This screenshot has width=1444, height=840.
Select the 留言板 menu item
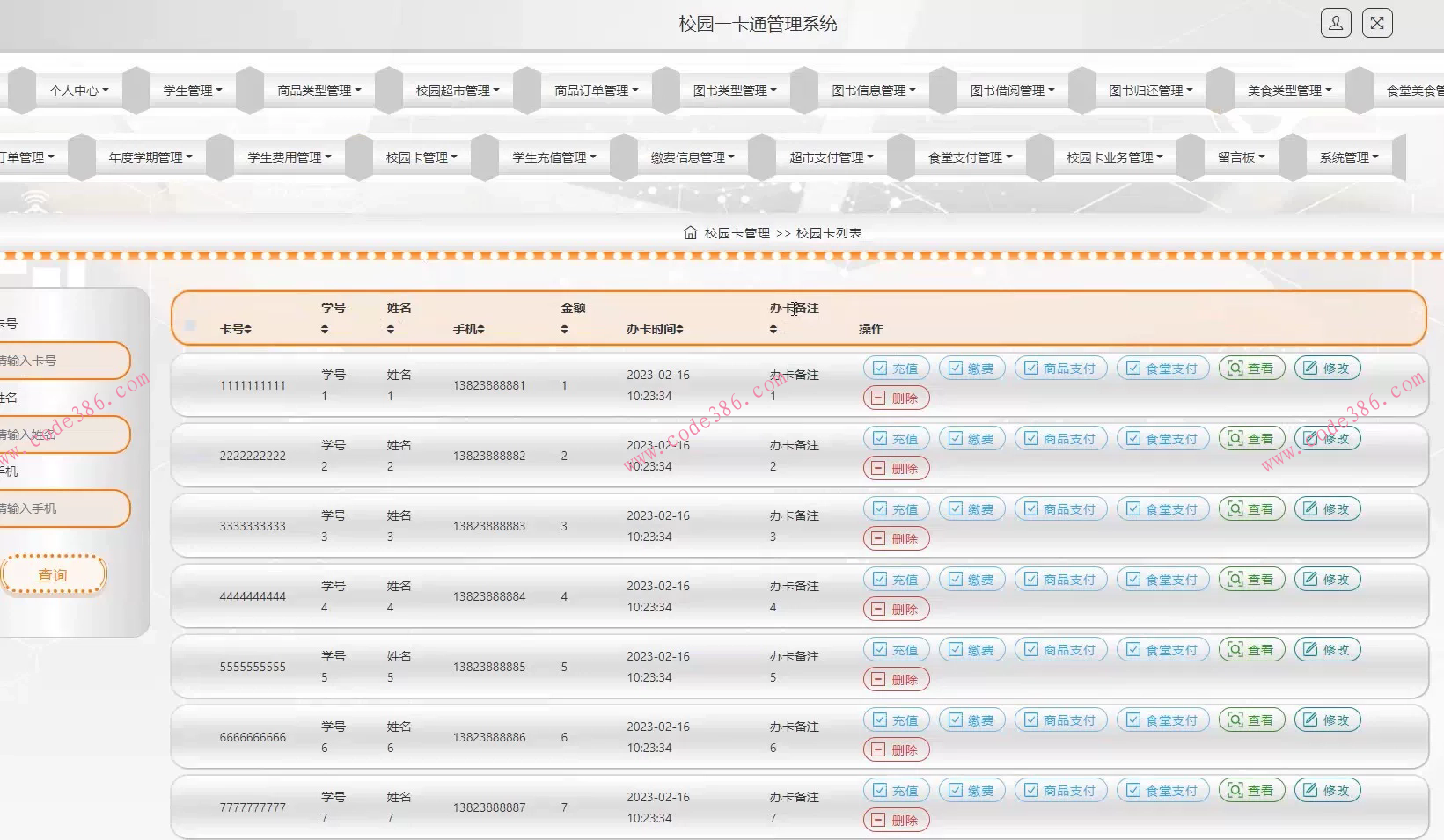pos(1241,157)
